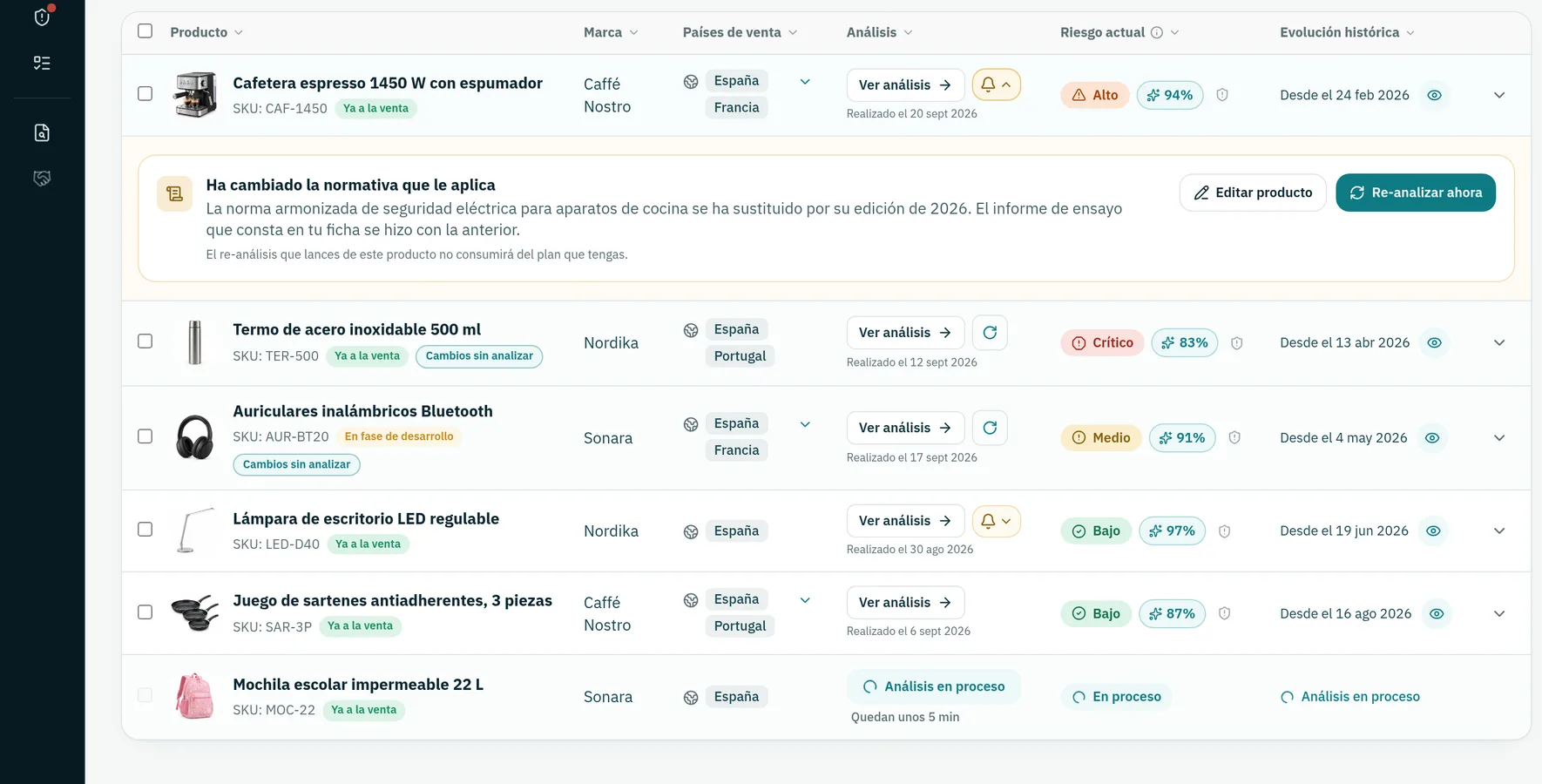The image size is (1542, 784).
Task: Click Re-analizar ahora button
Action: click(1416, 193)
